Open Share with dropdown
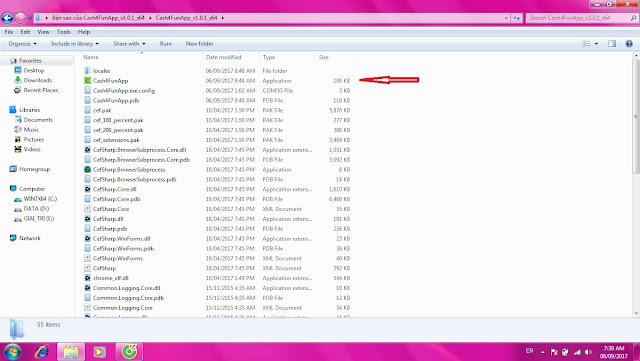This screenshot has height=361, width=640. tap(129, 44)
